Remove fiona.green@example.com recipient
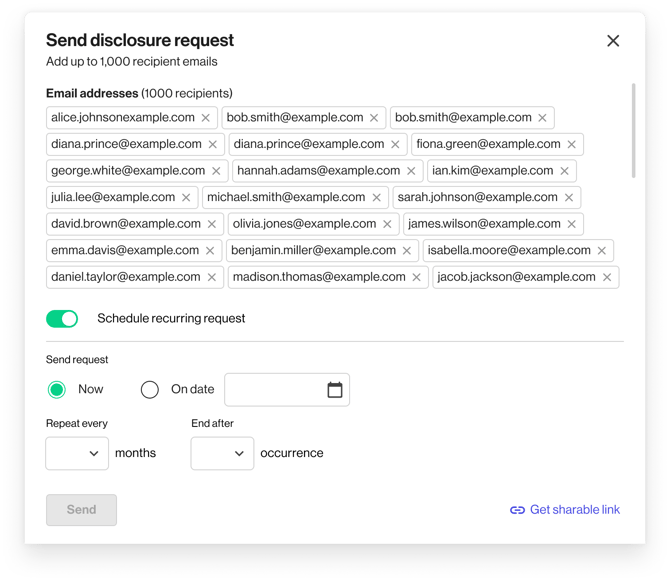The image size is (670, 581). click(572, 145)
